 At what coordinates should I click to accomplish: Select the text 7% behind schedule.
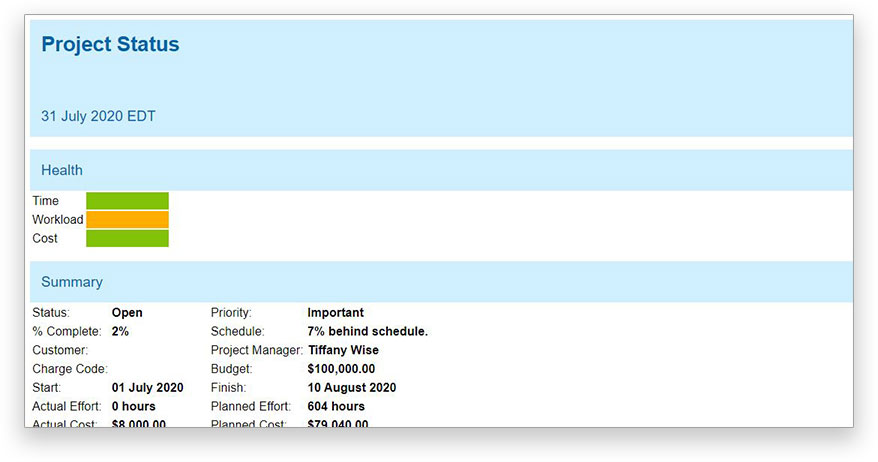(367, 331)
